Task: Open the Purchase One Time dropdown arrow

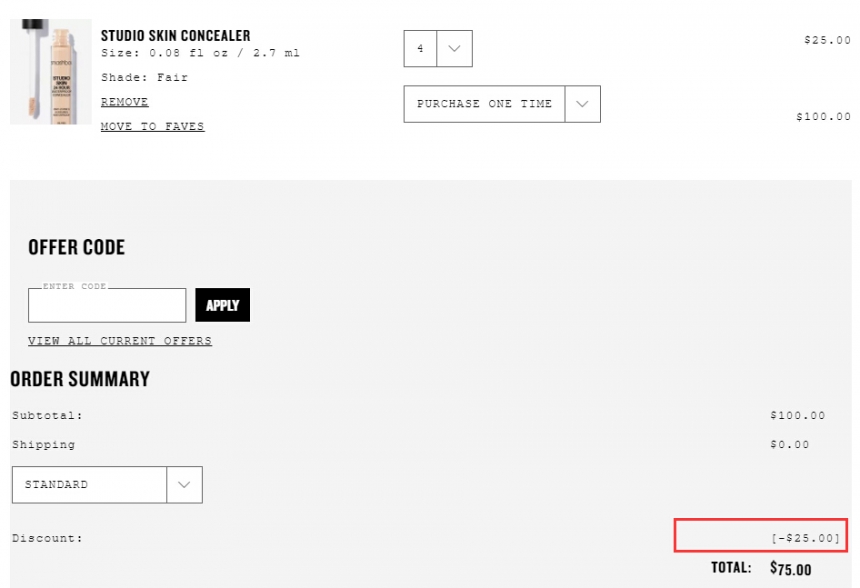Action: click(582, 104)
